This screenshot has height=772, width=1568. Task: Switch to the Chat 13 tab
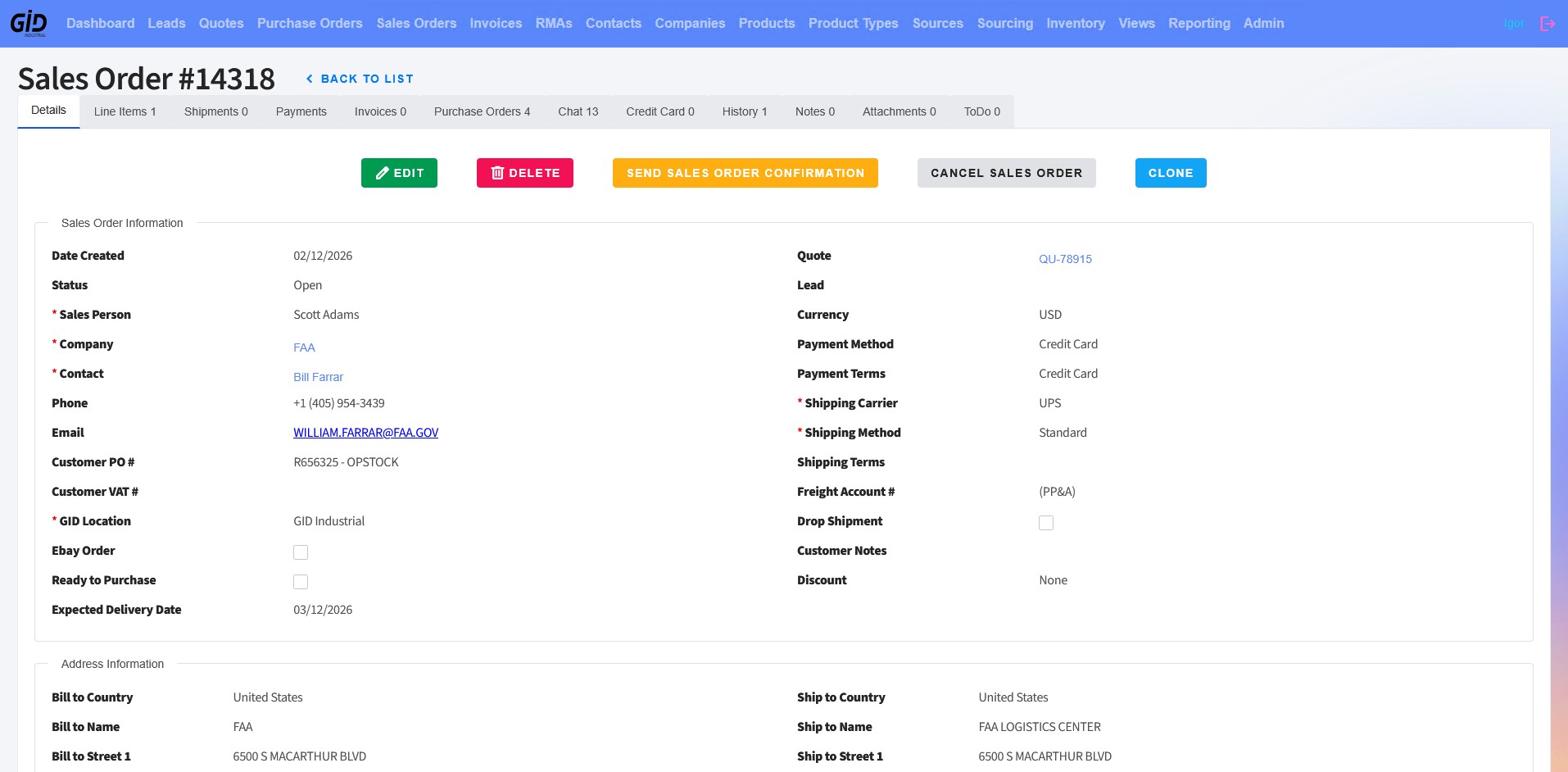578,111
